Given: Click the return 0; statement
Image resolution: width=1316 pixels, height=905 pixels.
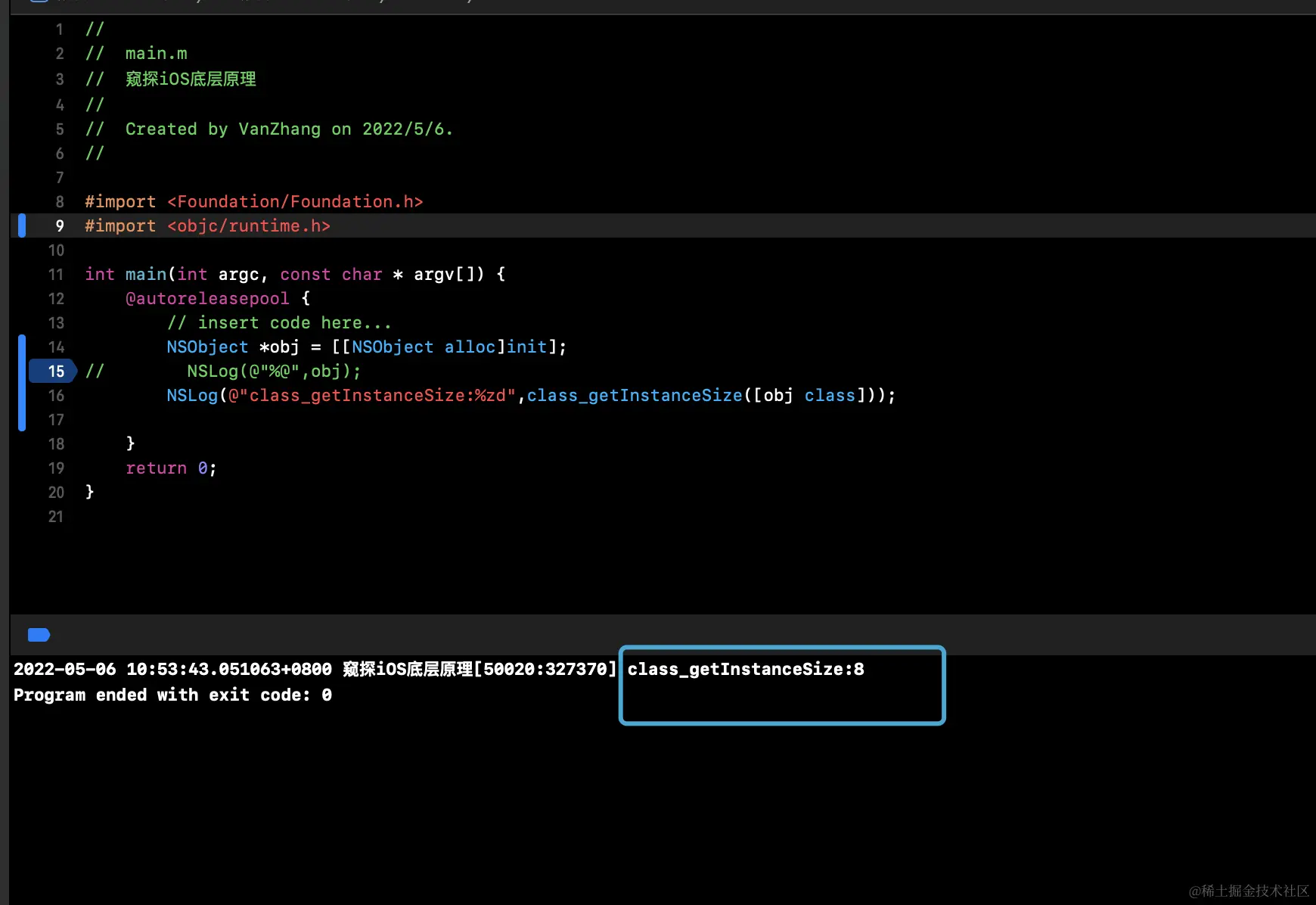Looking at the screenshot, I should click(x=171, y=468).
